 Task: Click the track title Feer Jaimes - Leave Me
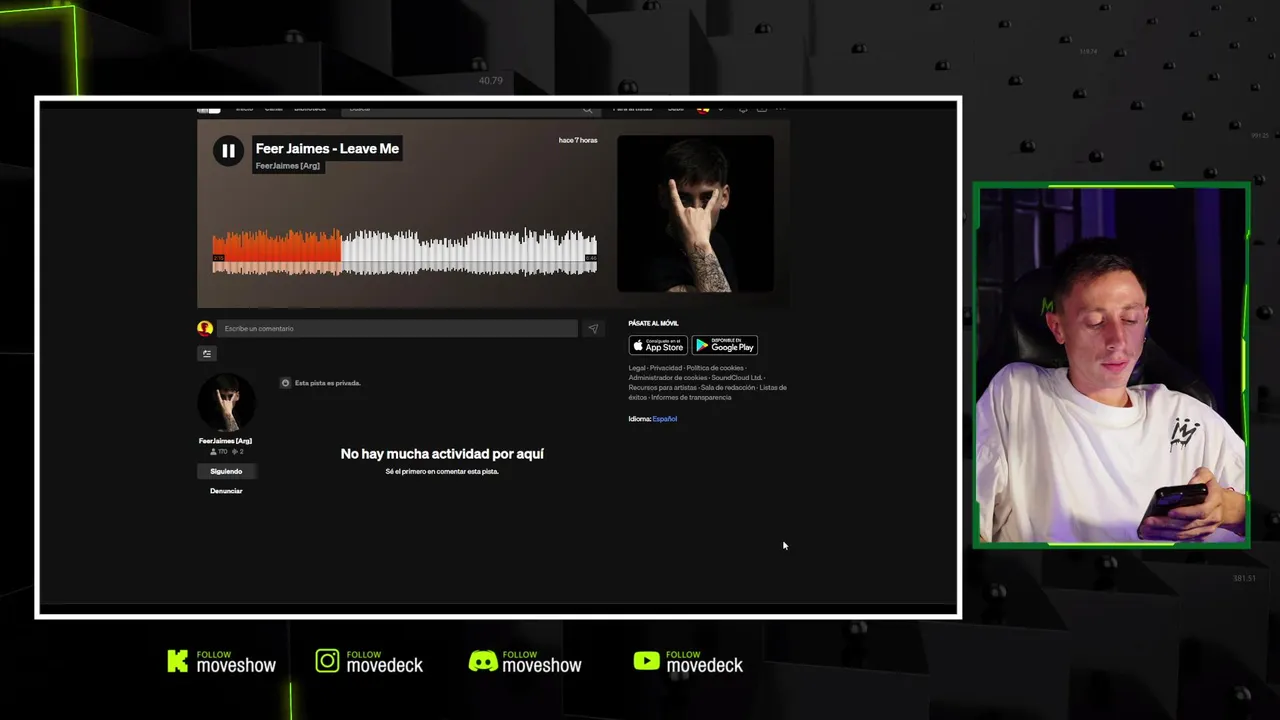(327, 149)
